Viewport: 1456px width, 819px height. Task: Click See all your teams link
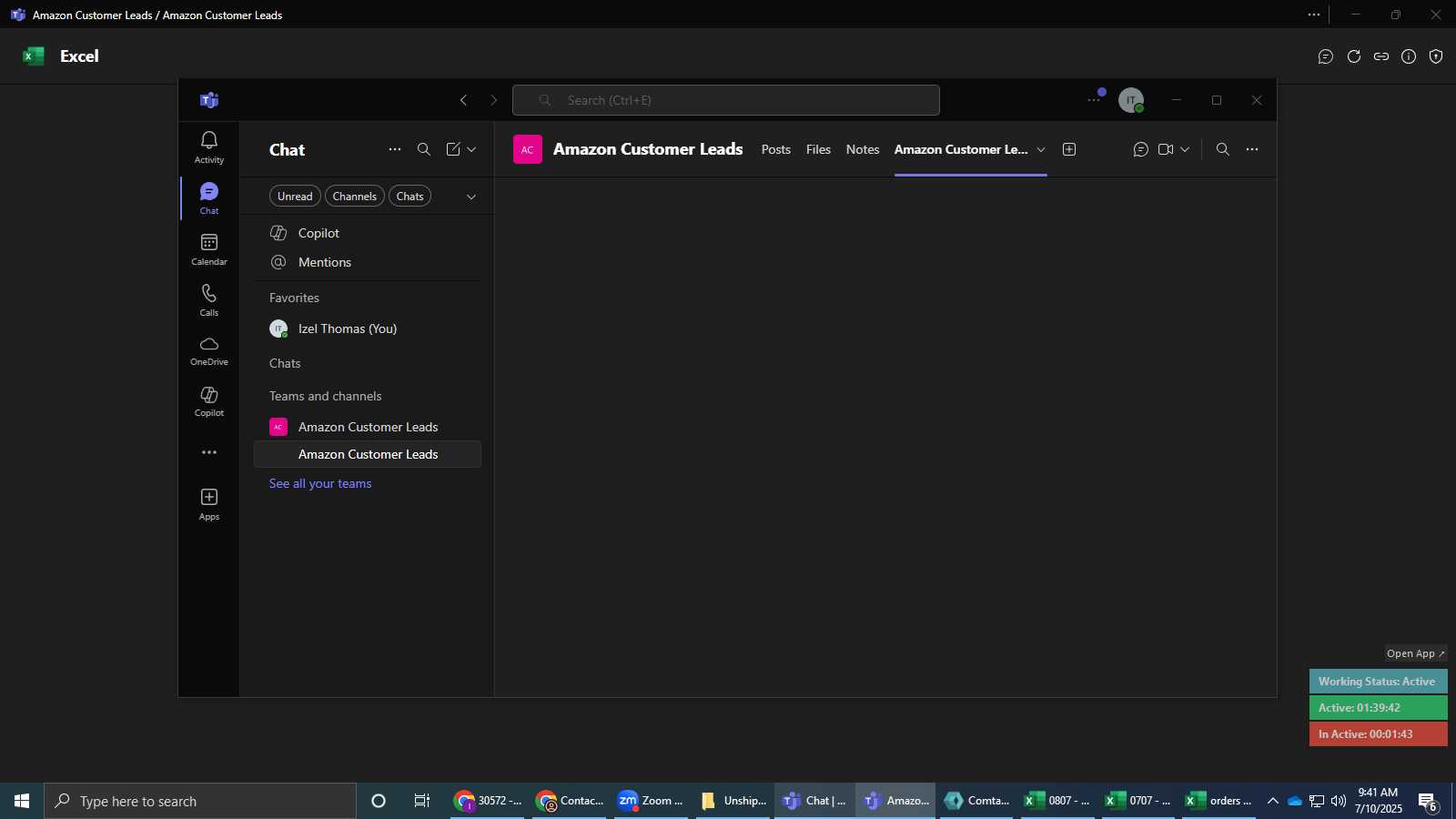pyautogui.click(x=320, y=483)
